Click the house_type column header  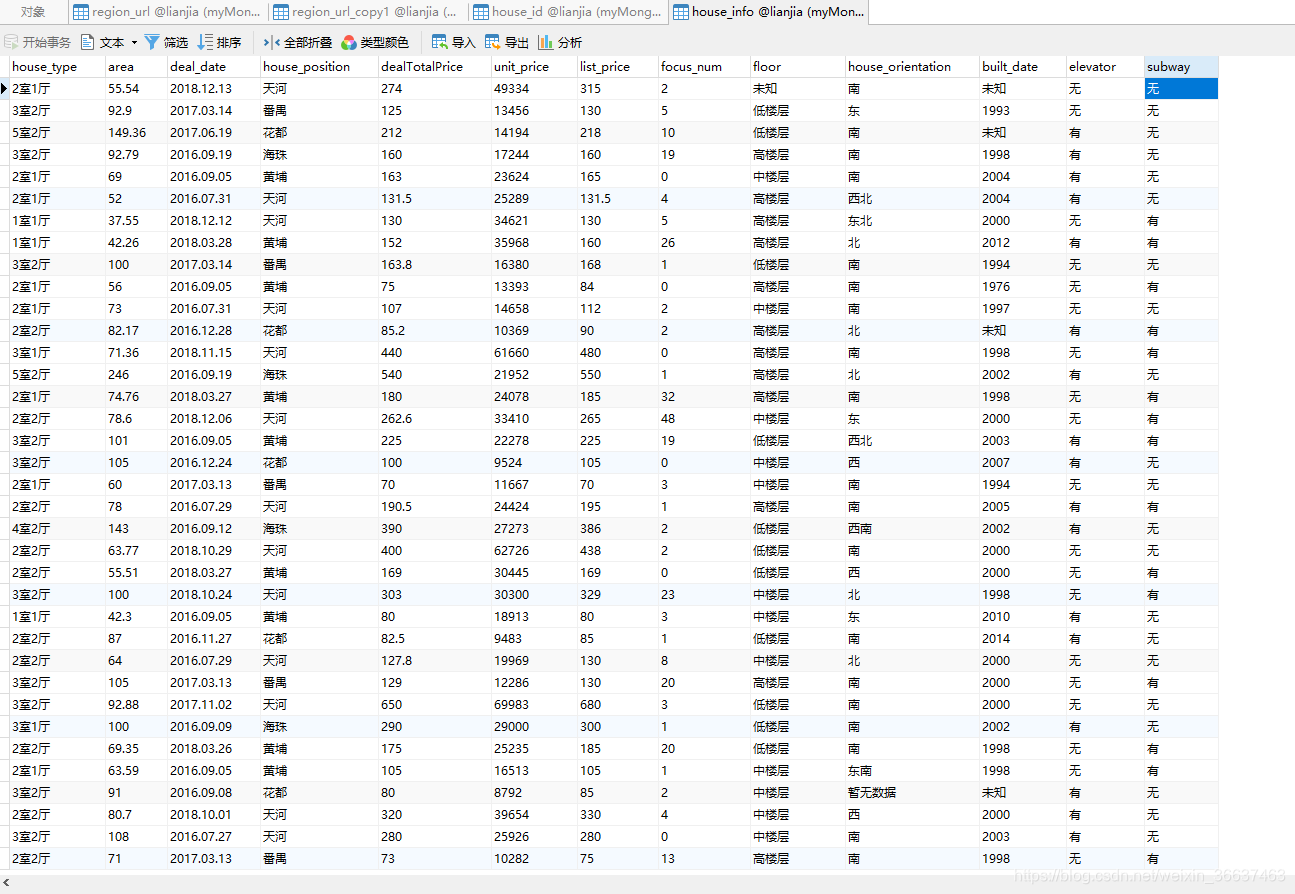pos(57,67)
